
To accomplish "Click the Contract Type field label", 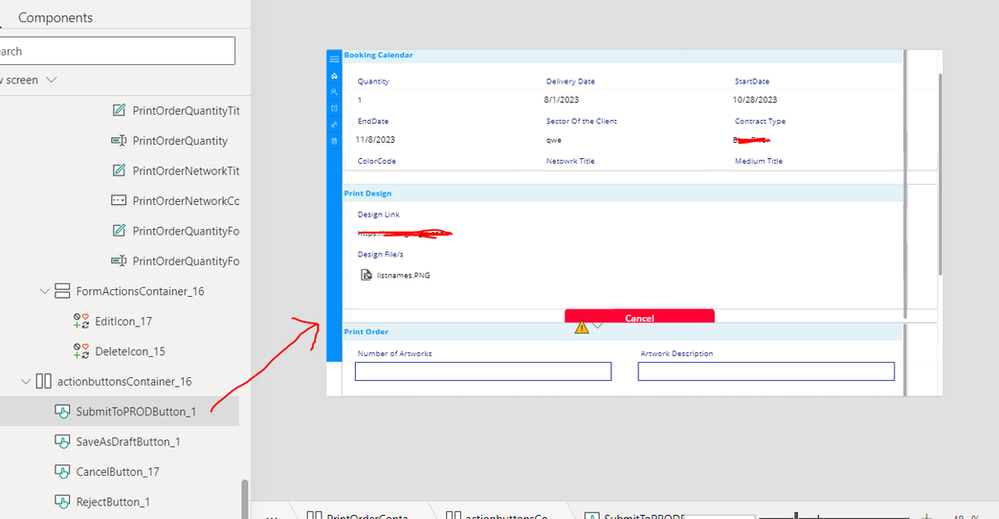I will pos(760,121).
